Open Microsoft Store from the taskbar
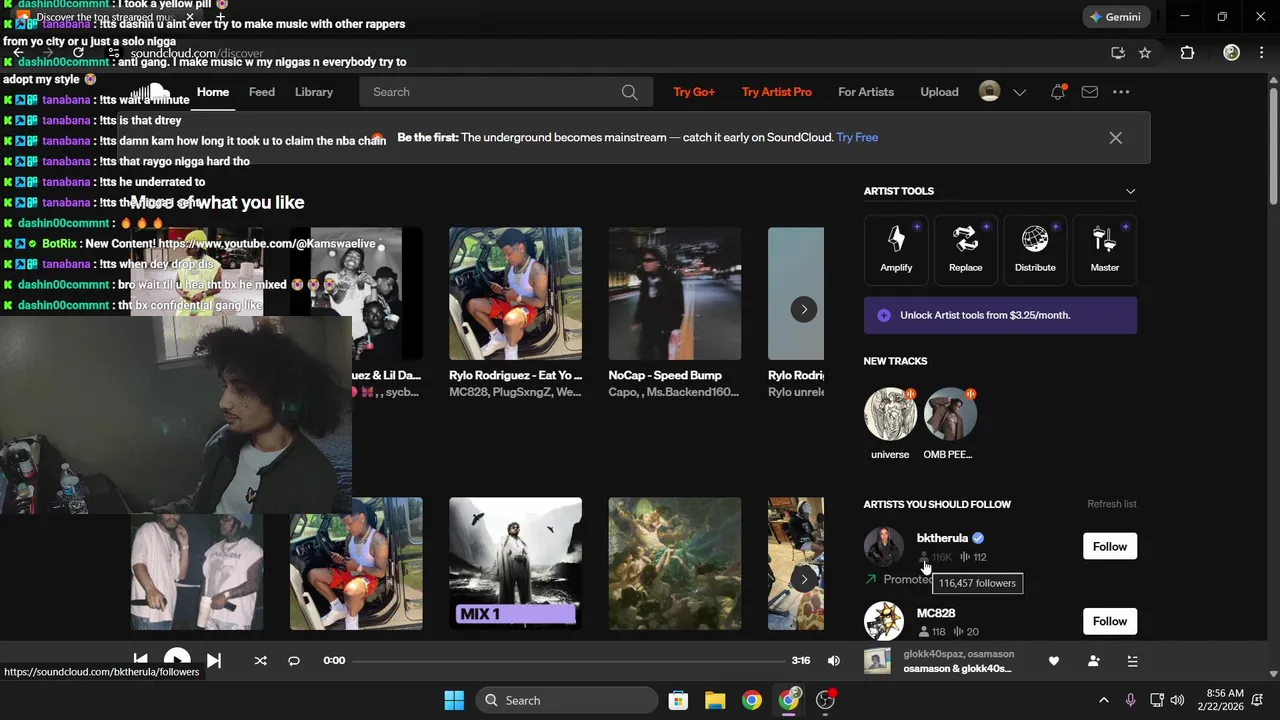The height and width of the screenshot is (720, 1280). [x=678, y=700]
